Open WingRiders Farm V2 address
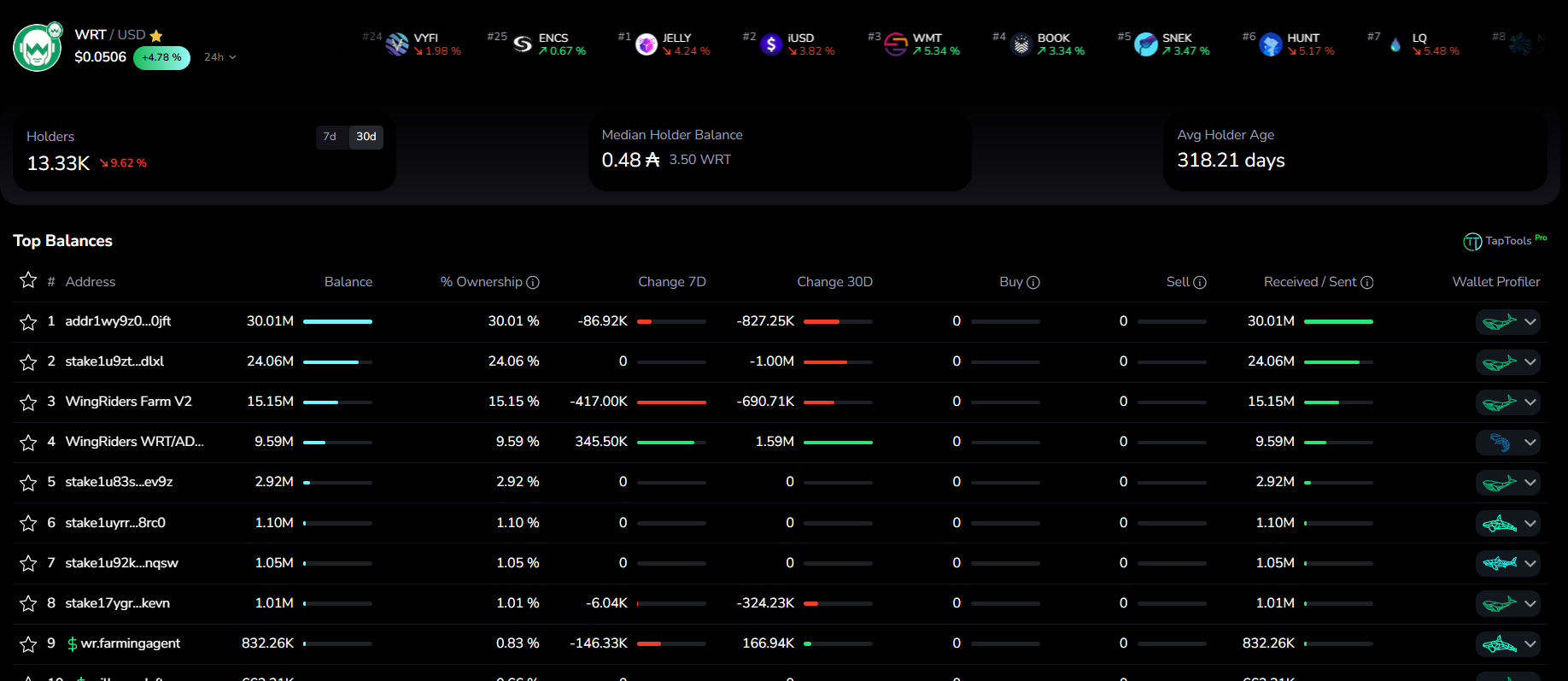The width and height of the screenshot is (1568, 681). point(128,402)
